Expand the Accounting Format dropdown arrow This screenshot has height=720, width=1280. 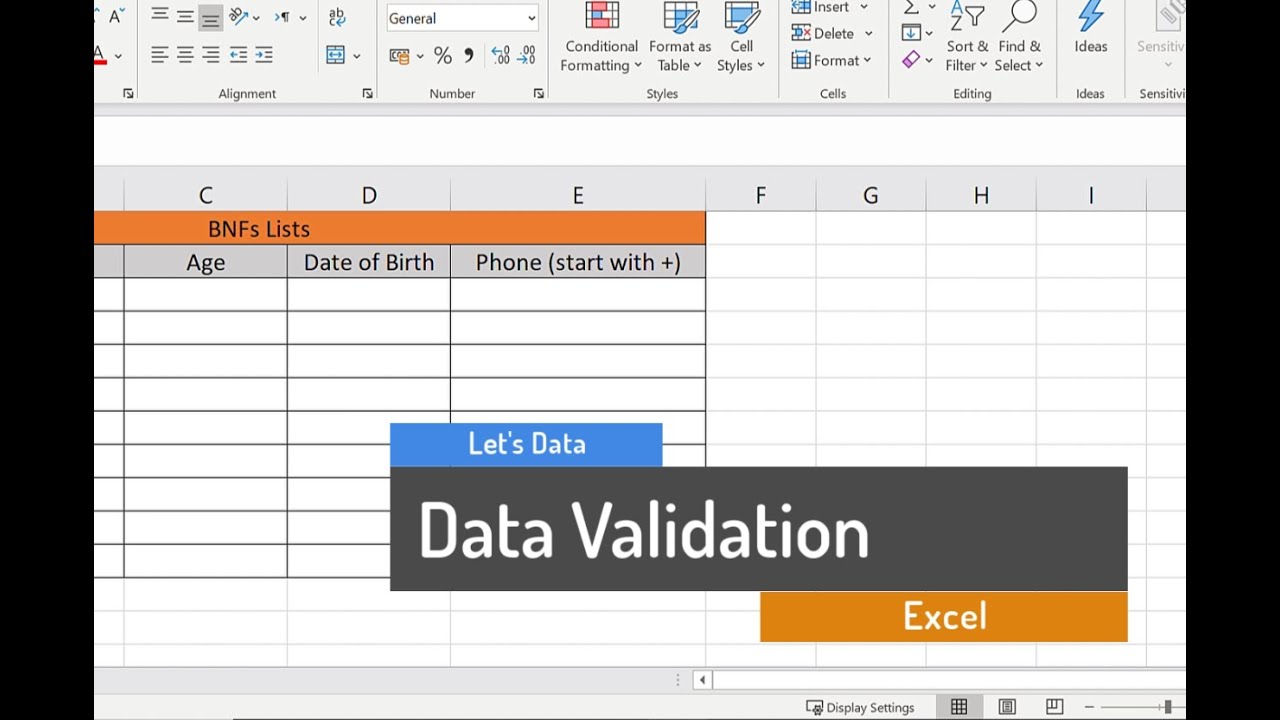420,57
